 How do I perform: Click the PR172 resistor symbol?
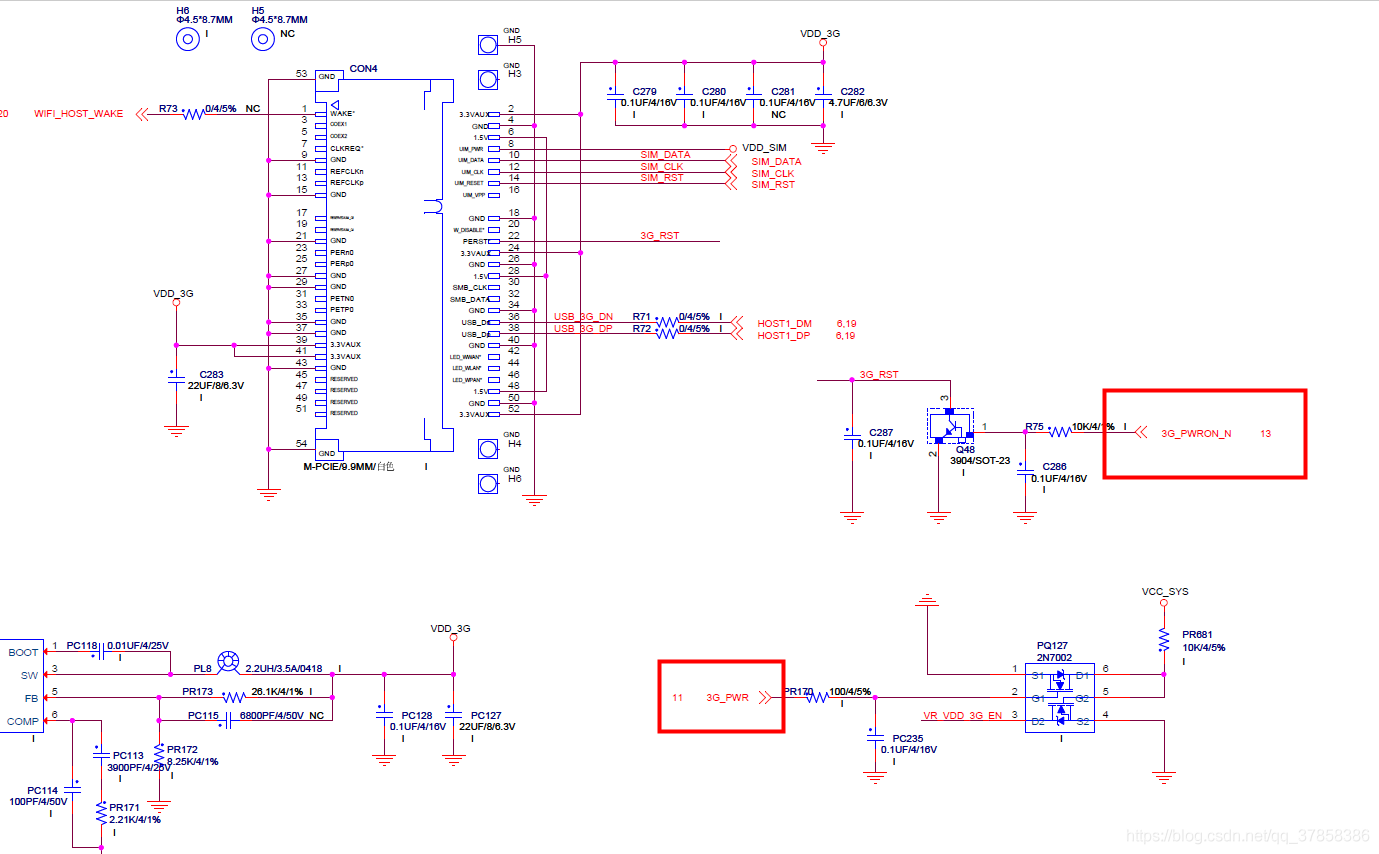160,756
